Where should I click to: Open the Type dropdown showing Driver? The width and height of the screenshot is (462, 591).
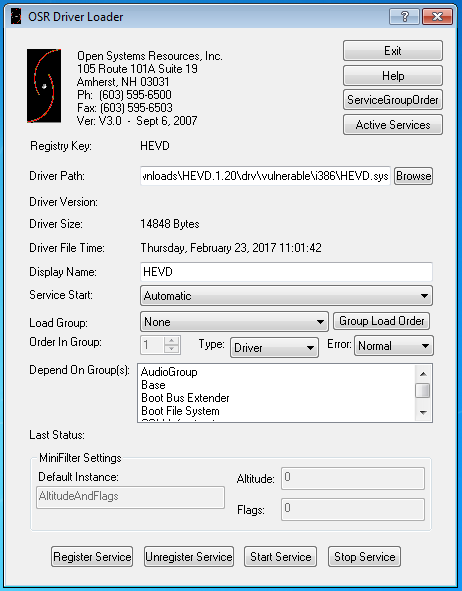pos(274,347)
